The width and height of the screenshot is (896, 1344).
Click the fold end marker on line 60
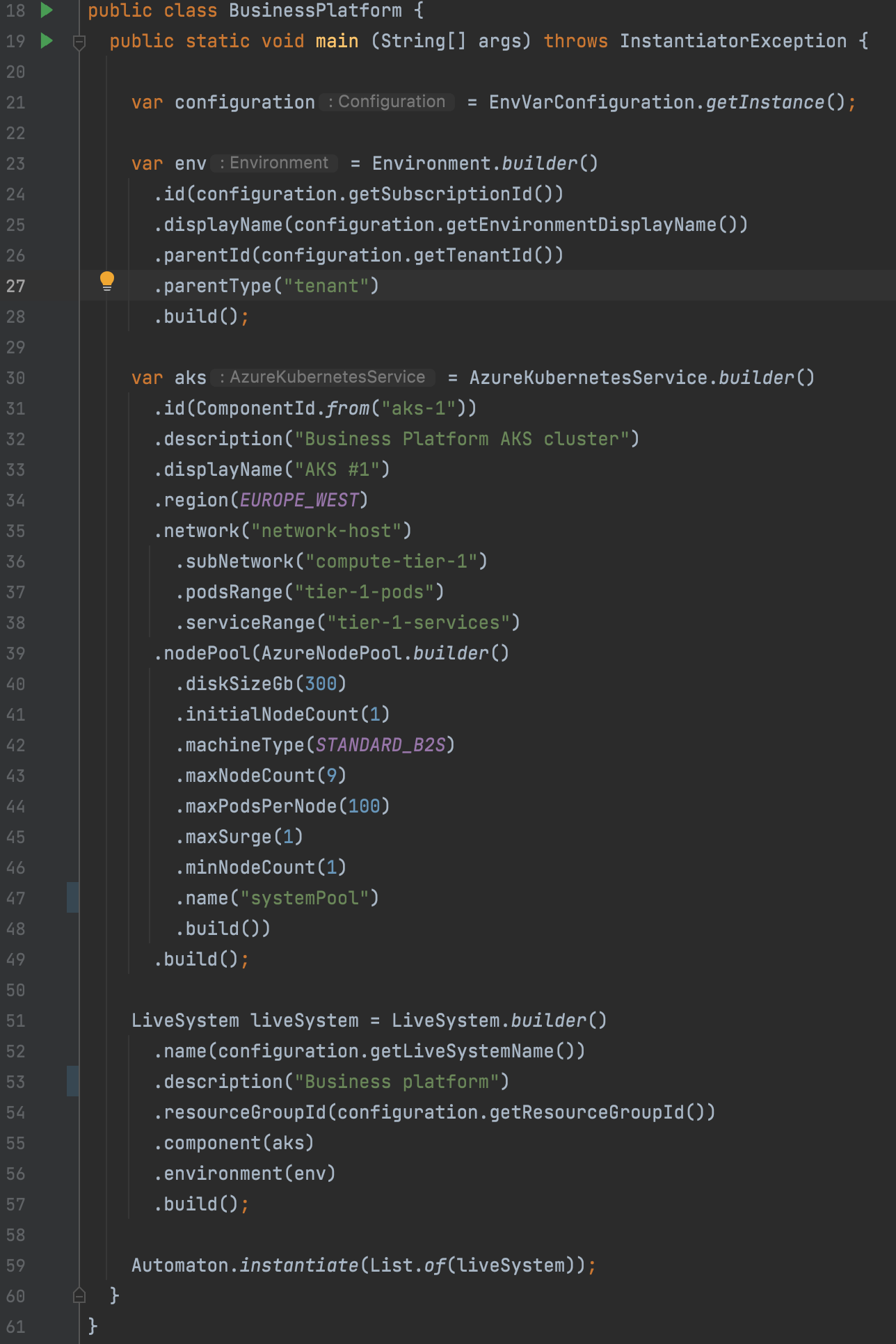(79, 1295)
